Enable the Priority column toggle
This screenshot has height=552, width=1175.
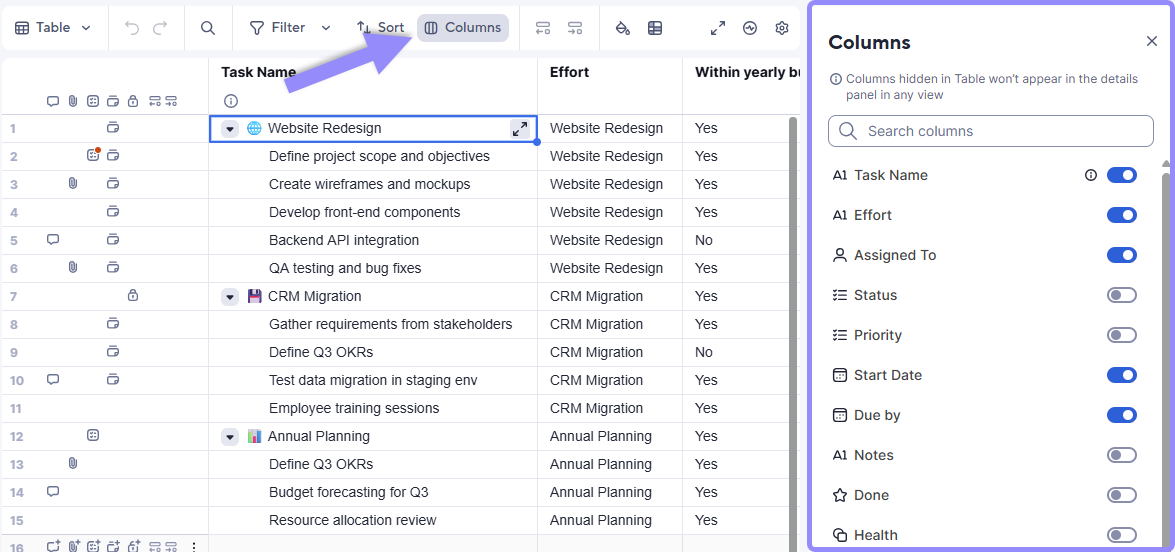coord(1122,335)
